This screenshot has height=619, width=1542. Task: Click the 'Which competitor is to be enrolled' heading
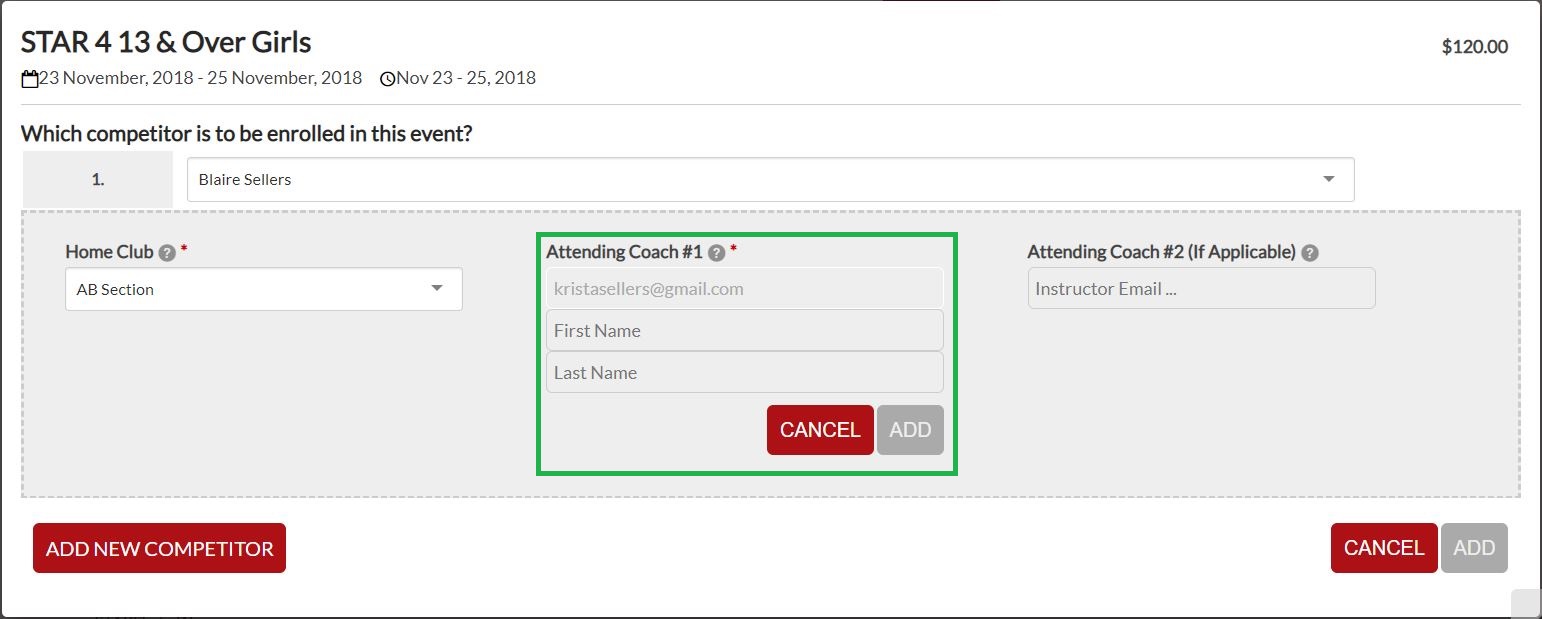[x=246, y=134]
